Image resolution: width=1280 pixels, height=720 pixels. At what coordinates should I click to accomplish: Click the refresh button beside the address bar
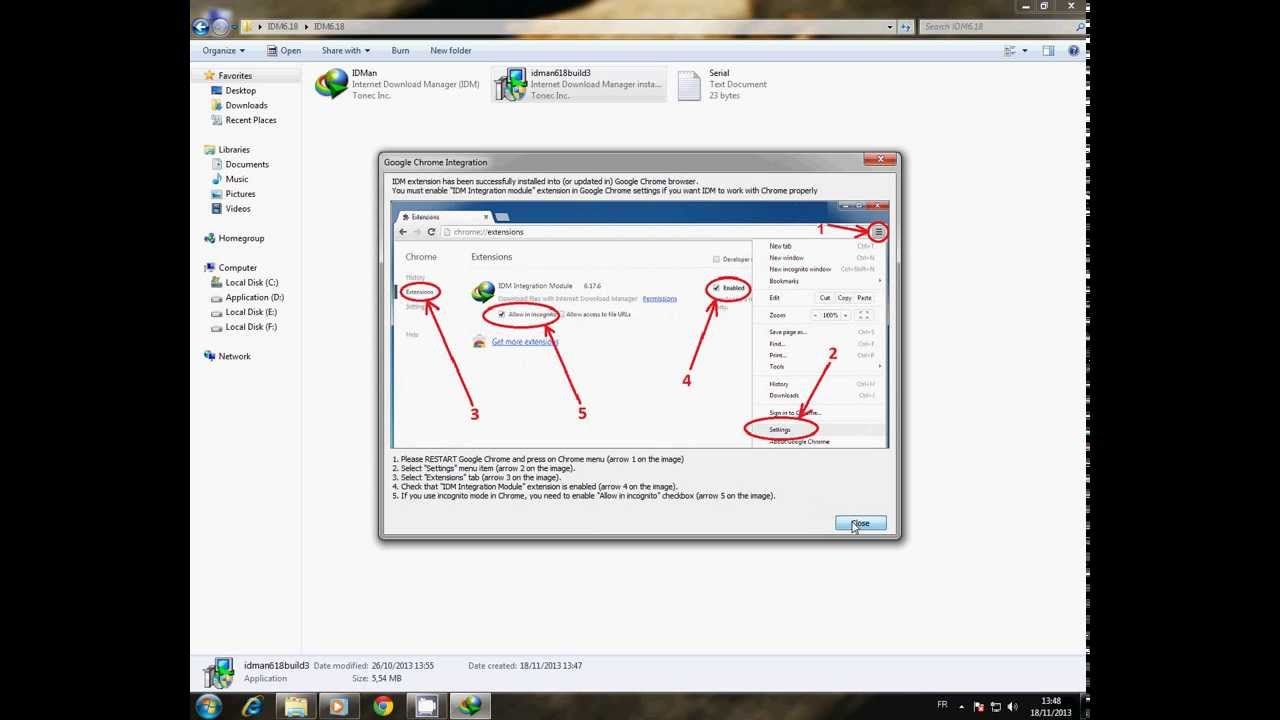point(906,27)
